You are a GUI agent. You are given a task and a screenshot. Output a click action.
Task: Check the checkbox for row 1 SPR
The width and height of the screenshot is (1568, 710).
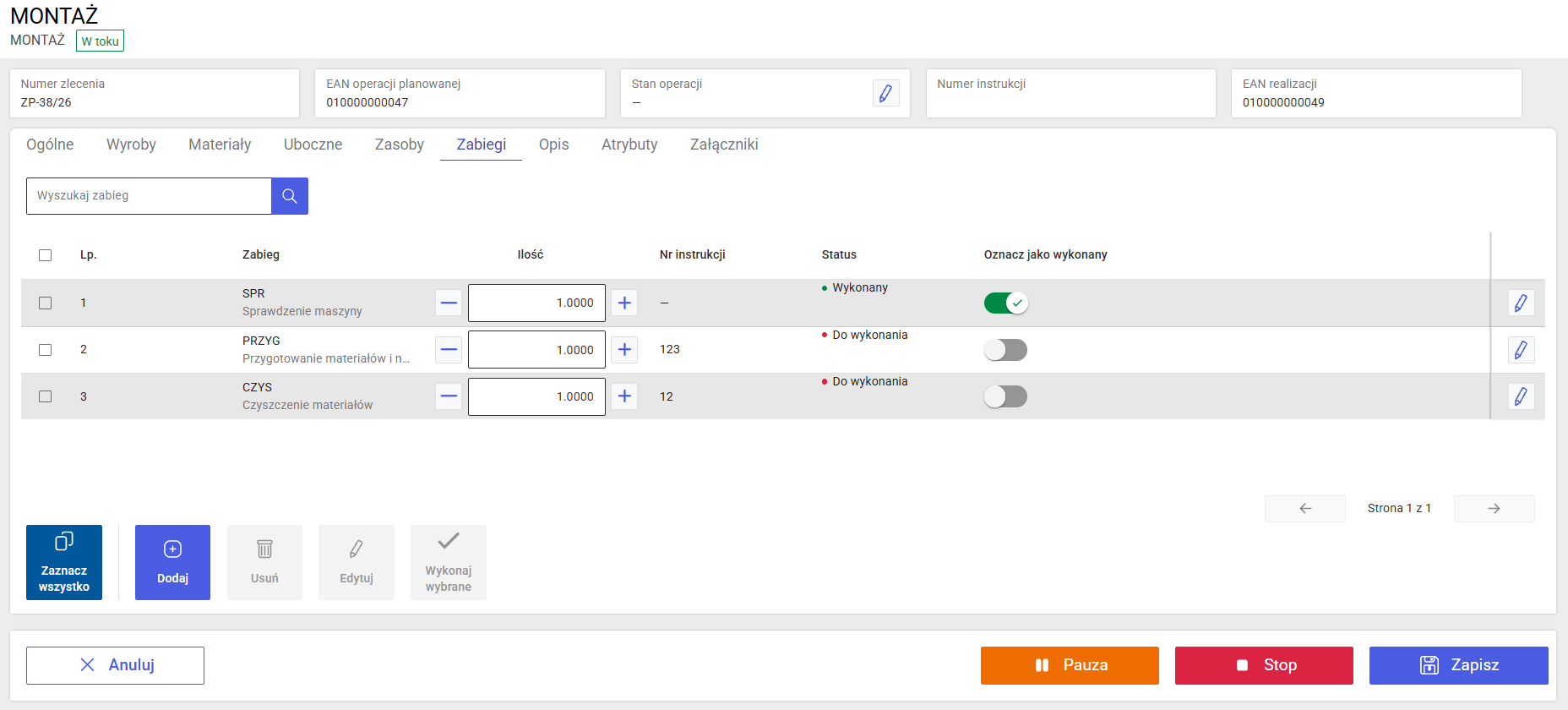pyautogui.click(x=46, y=303)
